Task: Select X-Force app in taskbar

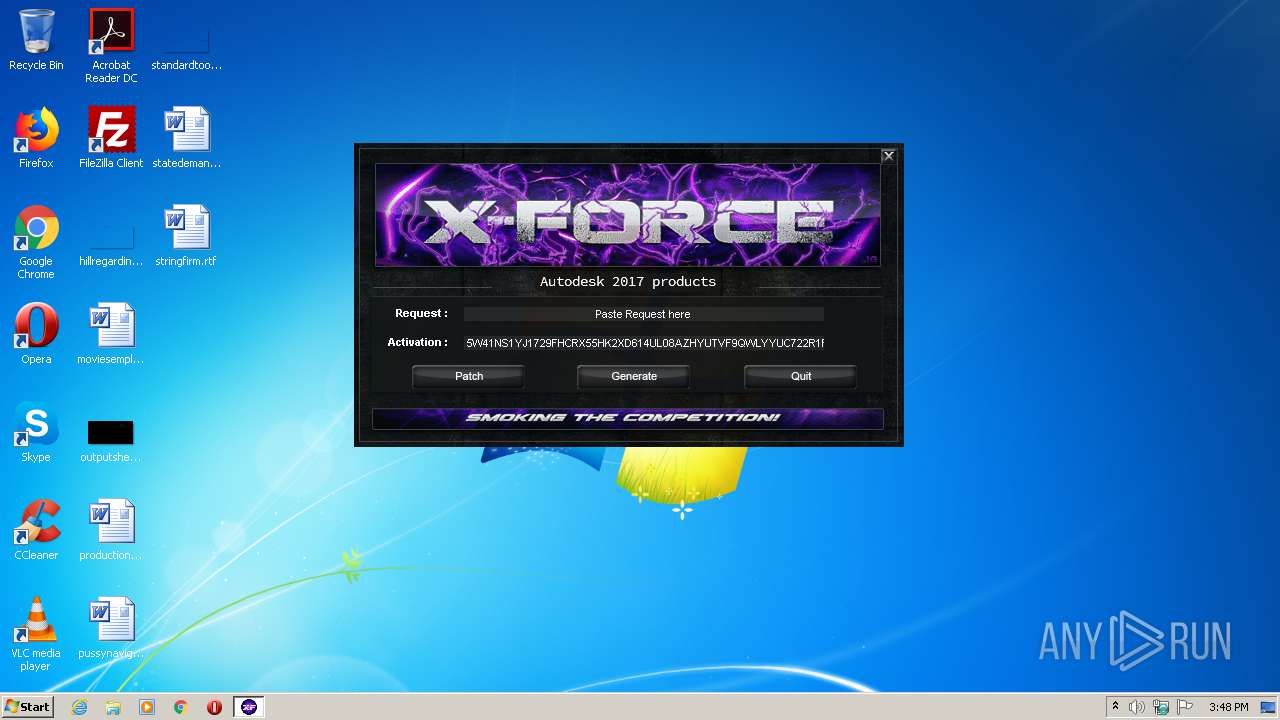Action: (x=249, y=707)
